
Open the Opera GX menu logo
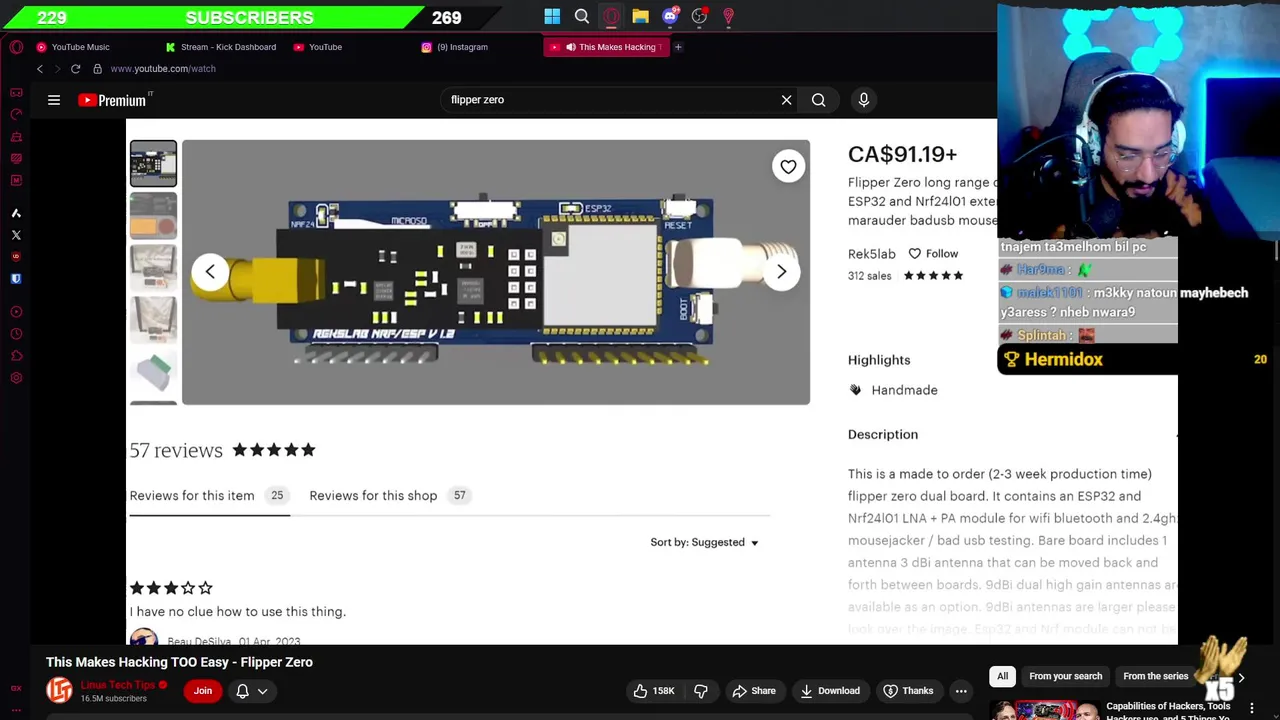coord(16,47)
